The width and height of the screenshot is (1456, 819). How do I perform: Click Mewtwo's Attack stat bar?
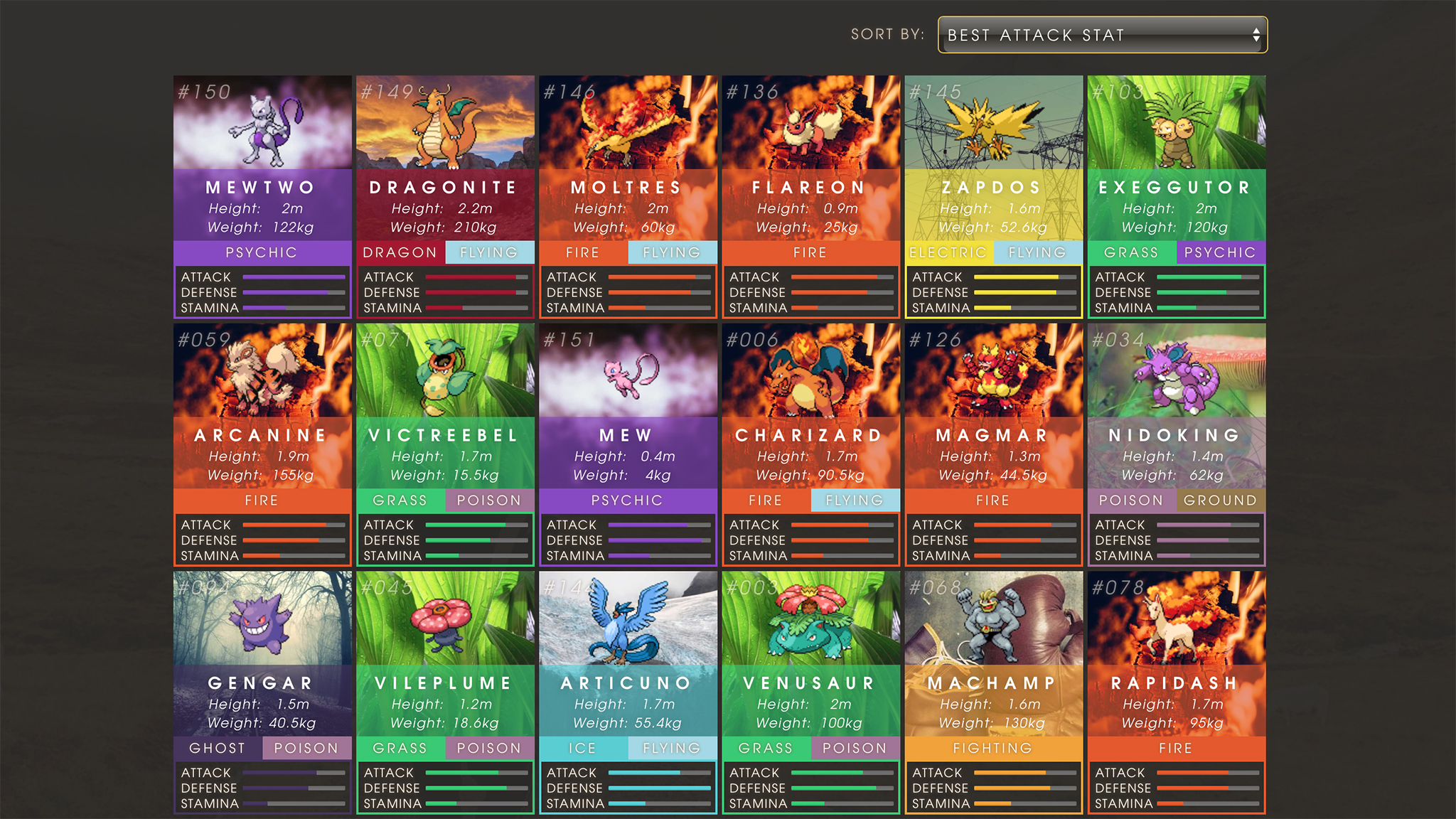pos(294,277)
